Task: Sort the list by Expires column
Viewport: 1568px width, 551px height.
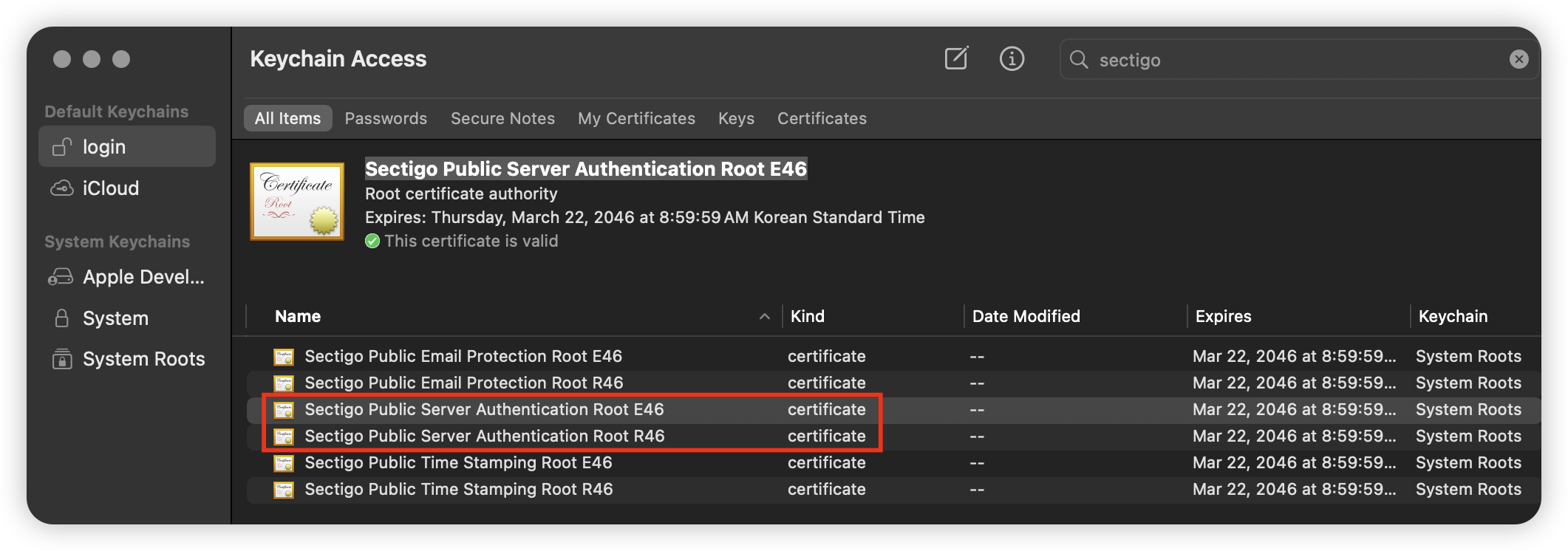Action: (1223, 316)
